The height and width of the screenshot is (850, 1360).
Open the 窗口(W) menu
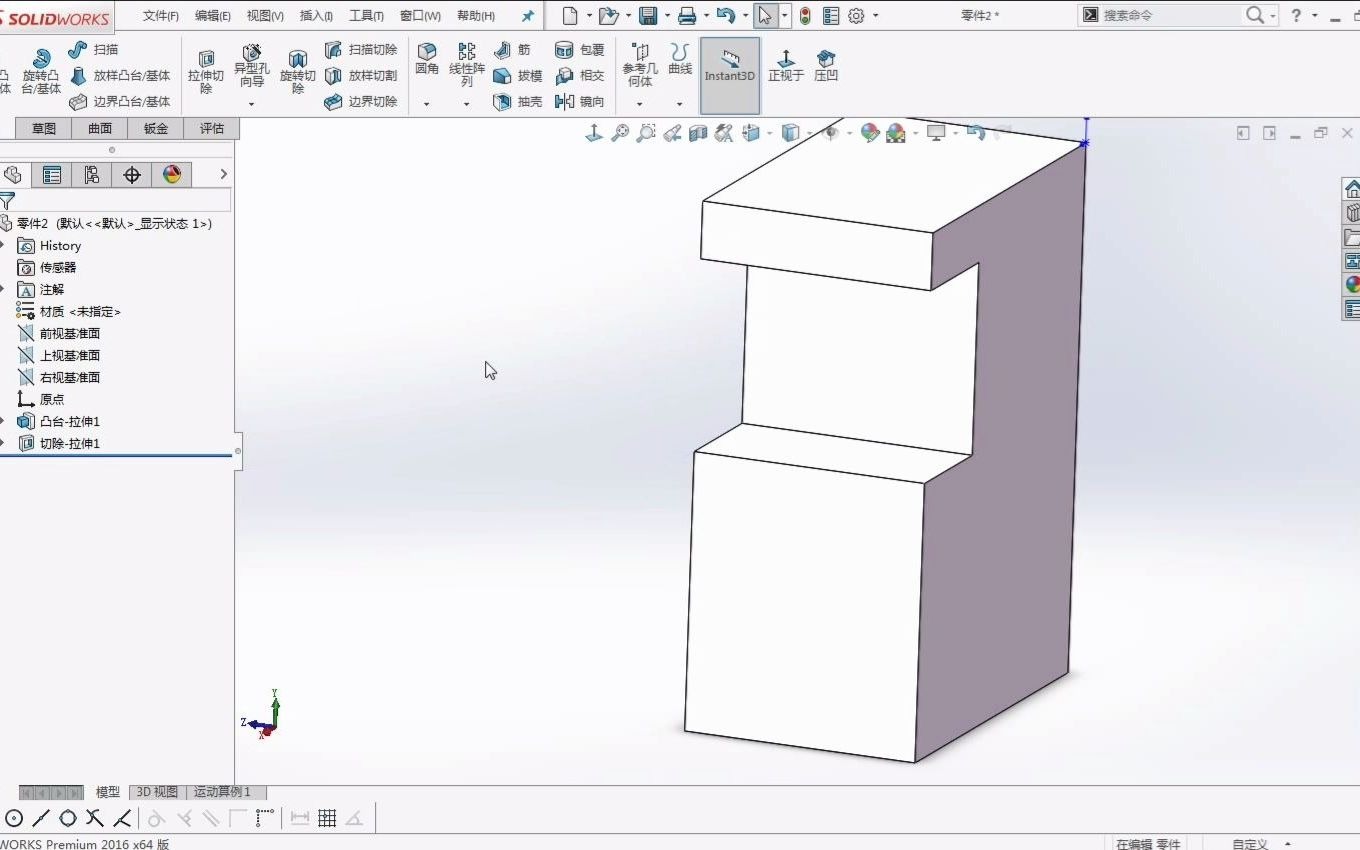coord(420,16)
